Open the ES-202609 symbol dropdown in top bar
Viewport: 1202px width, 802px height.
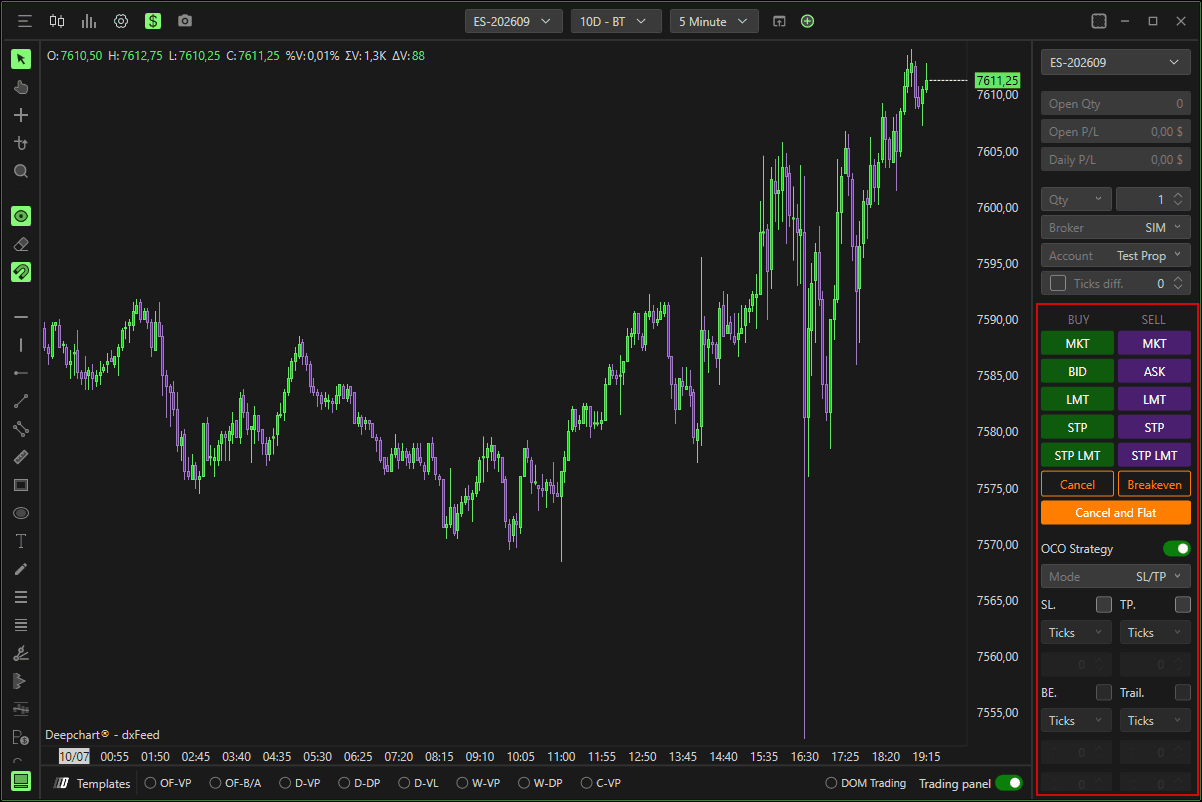[514, 21]
